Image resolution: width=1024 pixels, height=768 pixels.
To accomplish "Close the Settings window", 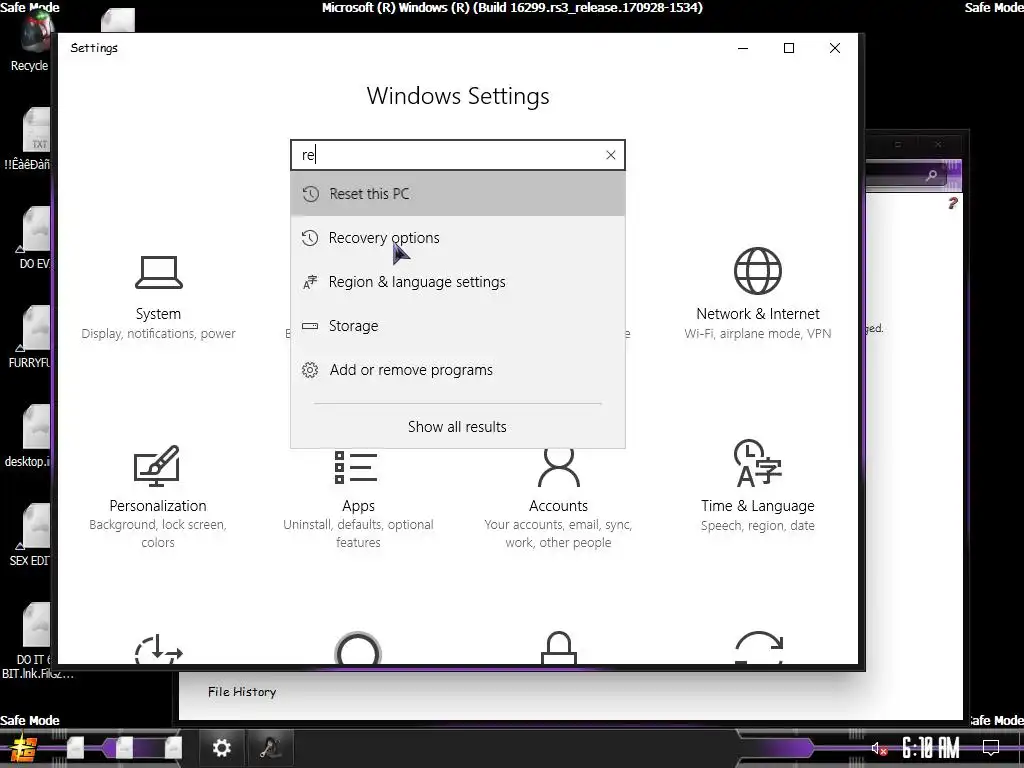I will point(835,48).
